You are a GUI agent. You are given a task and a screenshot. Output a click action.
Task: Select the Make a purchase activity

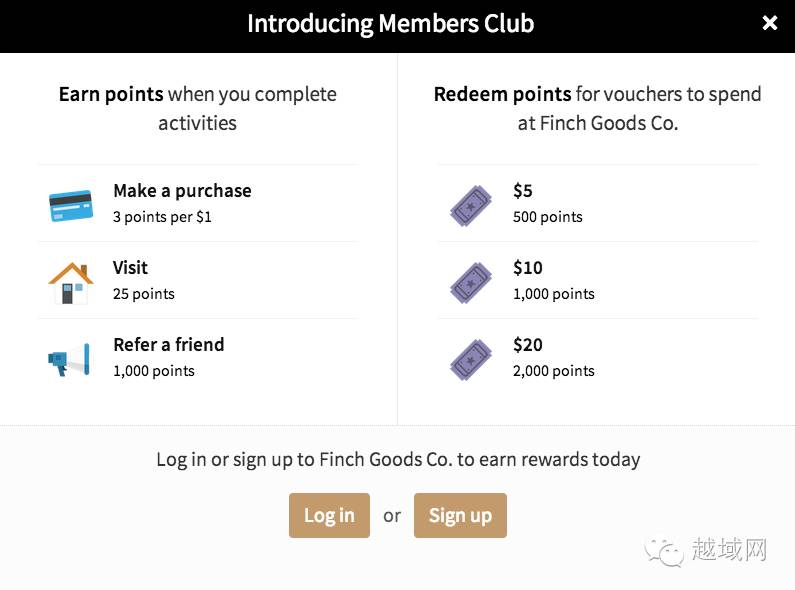(x=182, y=191)
